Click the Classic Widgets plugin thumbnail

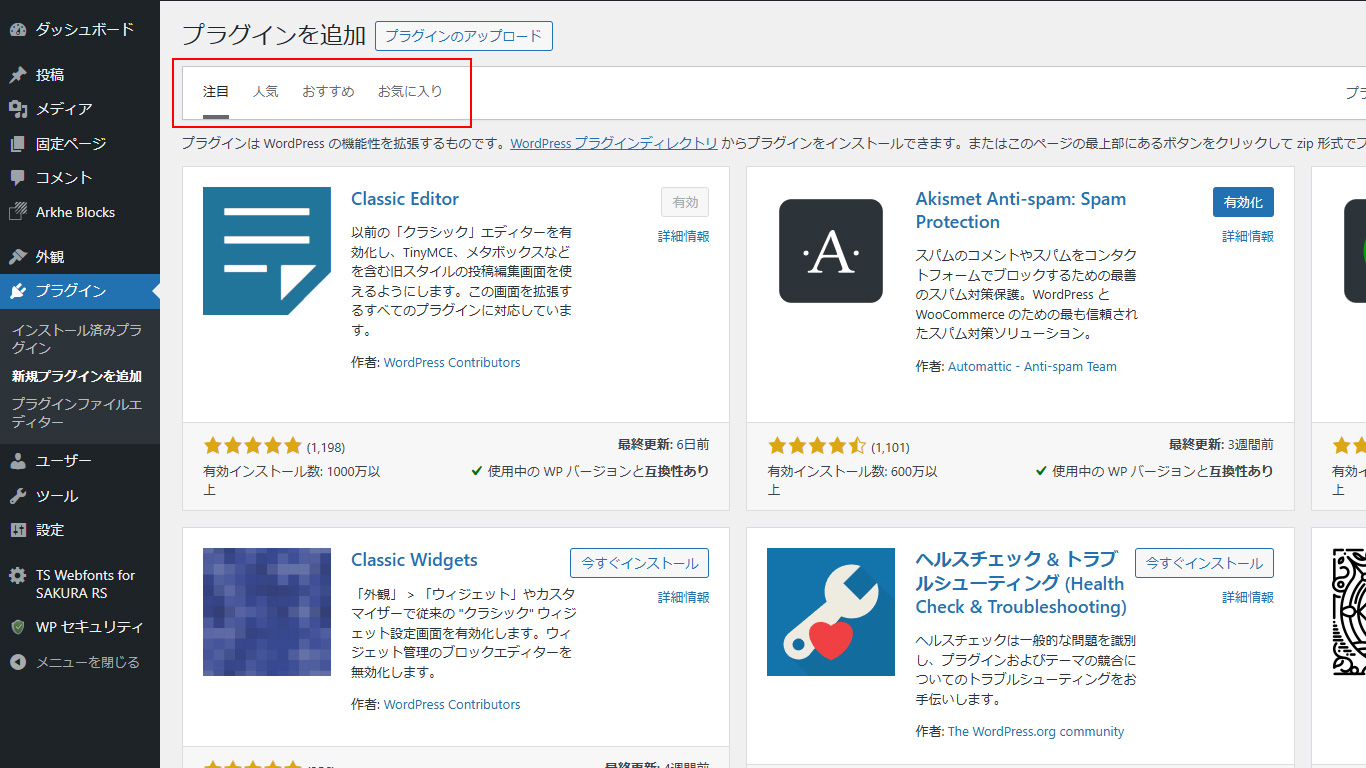[x=267, y=612]
